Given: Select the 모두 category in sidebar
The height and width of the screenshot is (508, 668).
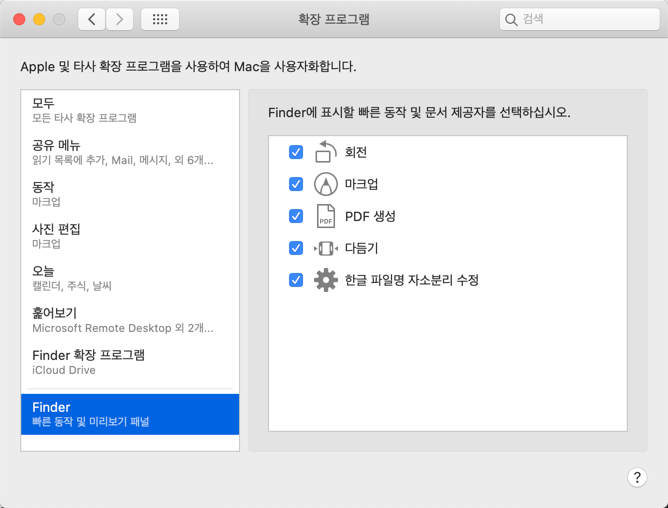Looking at the screenshot, I should tap(130, 110).
